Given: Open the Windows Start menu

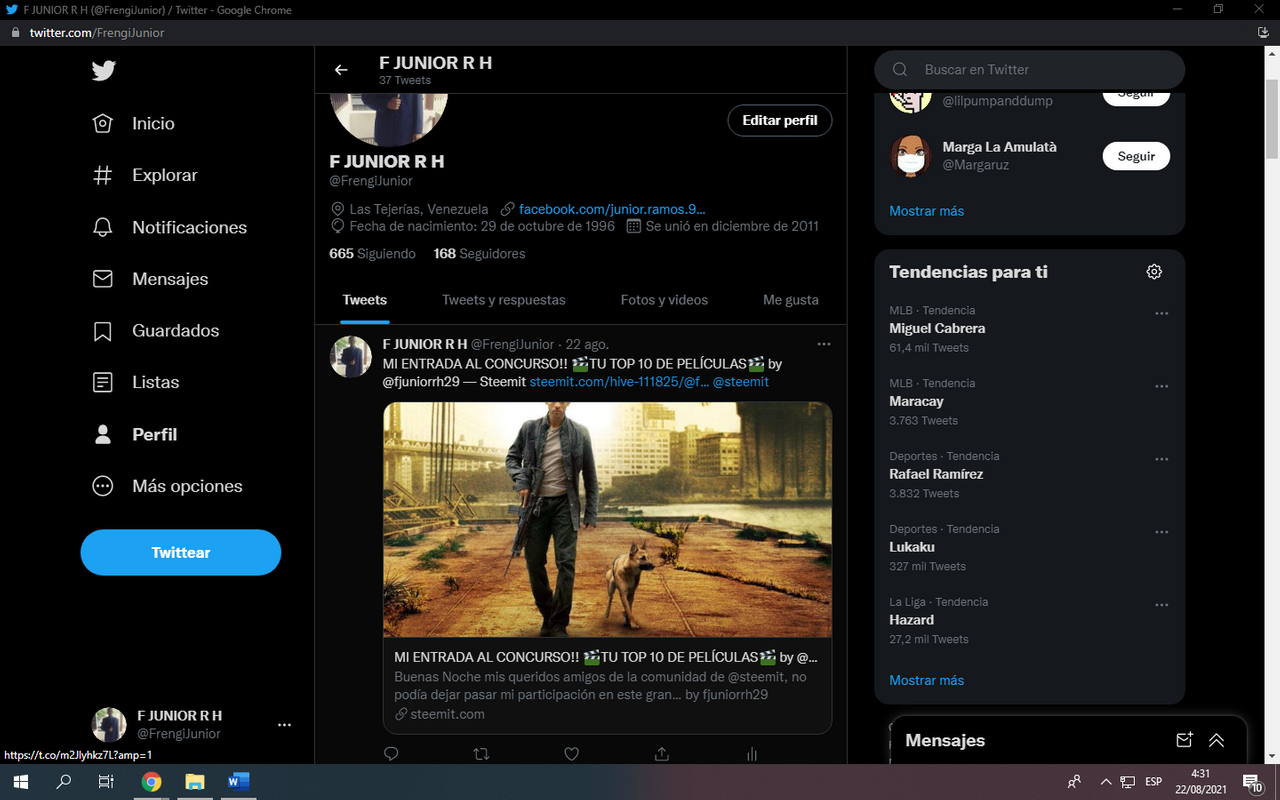Looking at the screenshot, I should pyautogui.click(x=20, y=782).
